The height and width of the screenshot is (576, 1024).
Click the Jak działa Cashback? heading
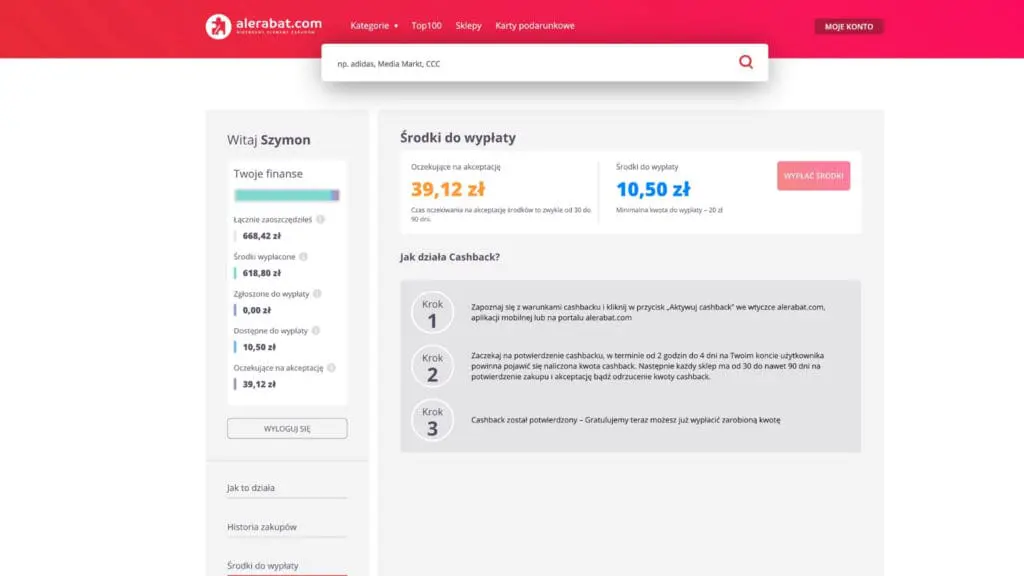pos(450,257)
